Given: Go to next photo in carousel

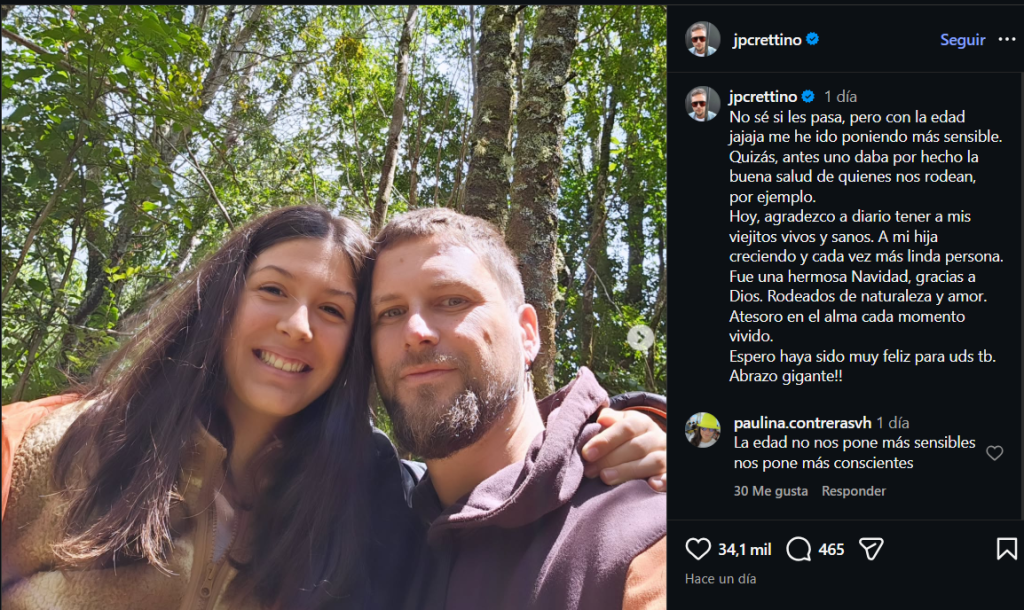Looking at the screenshot, I should [640, 338].
